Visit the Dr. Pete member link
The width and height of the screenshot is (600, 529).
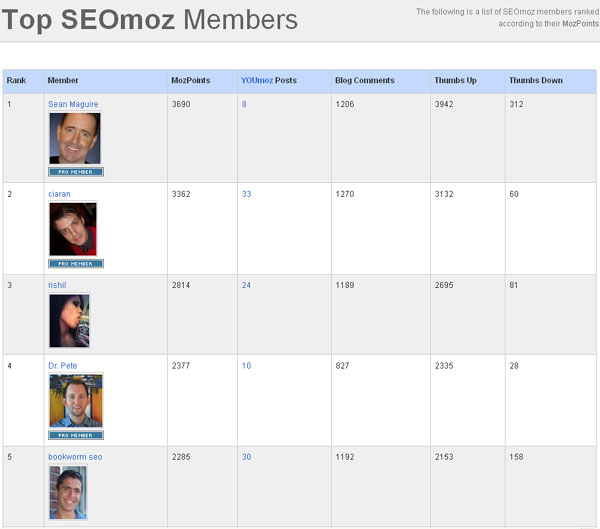coord(62,366)
